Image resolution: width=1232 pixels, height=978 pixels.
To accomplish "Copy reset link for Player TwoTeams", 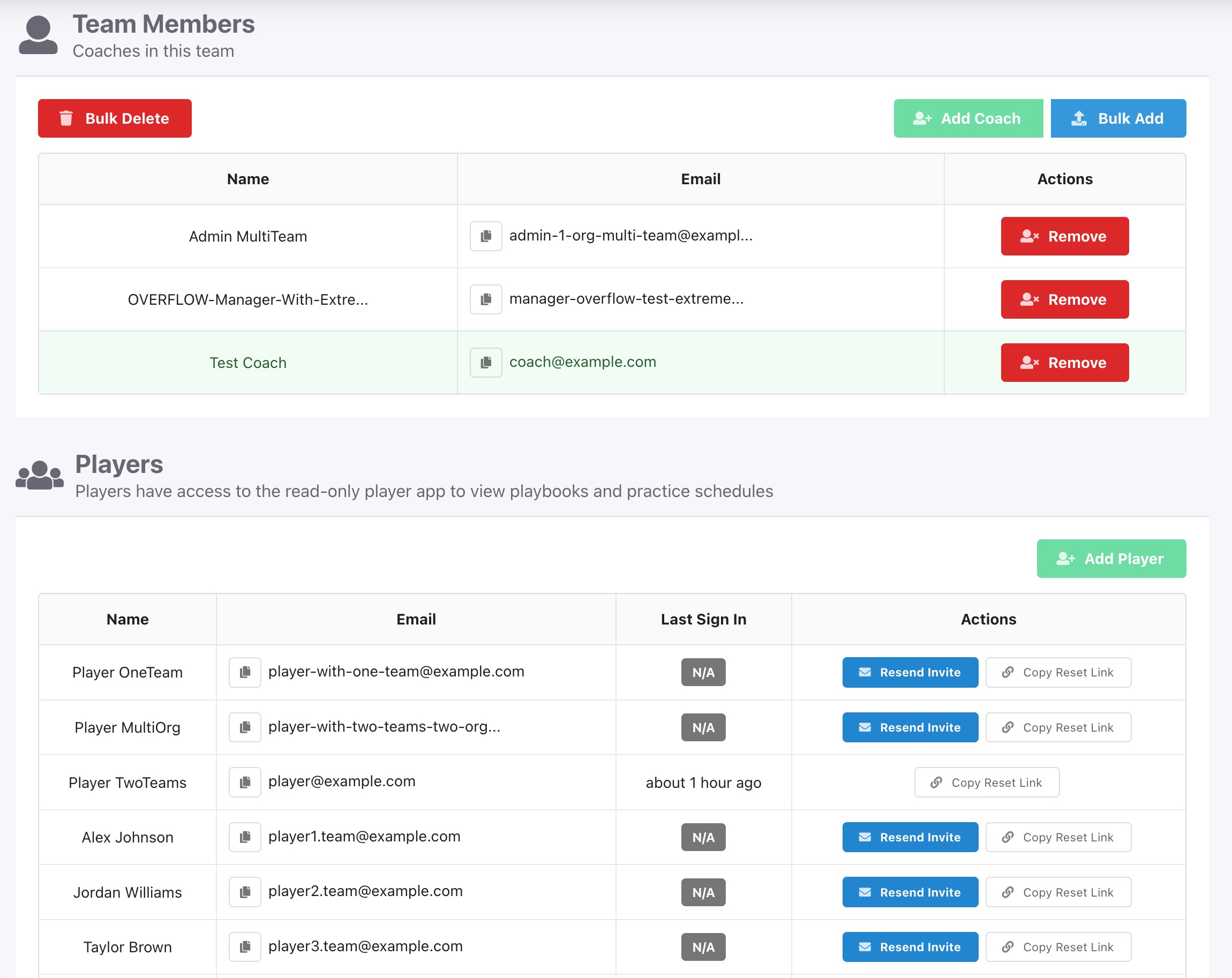I will tap(986, 782).
